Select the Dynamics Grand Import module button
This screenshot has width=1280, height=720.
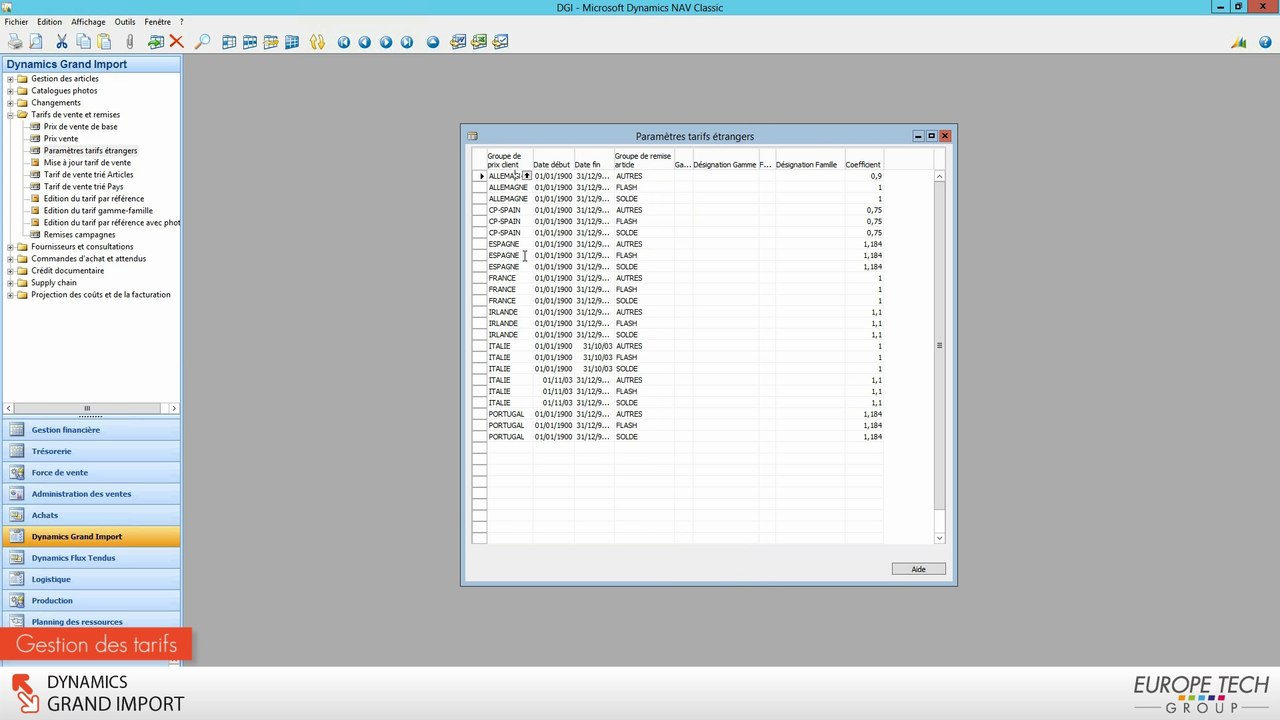[91, 537]
